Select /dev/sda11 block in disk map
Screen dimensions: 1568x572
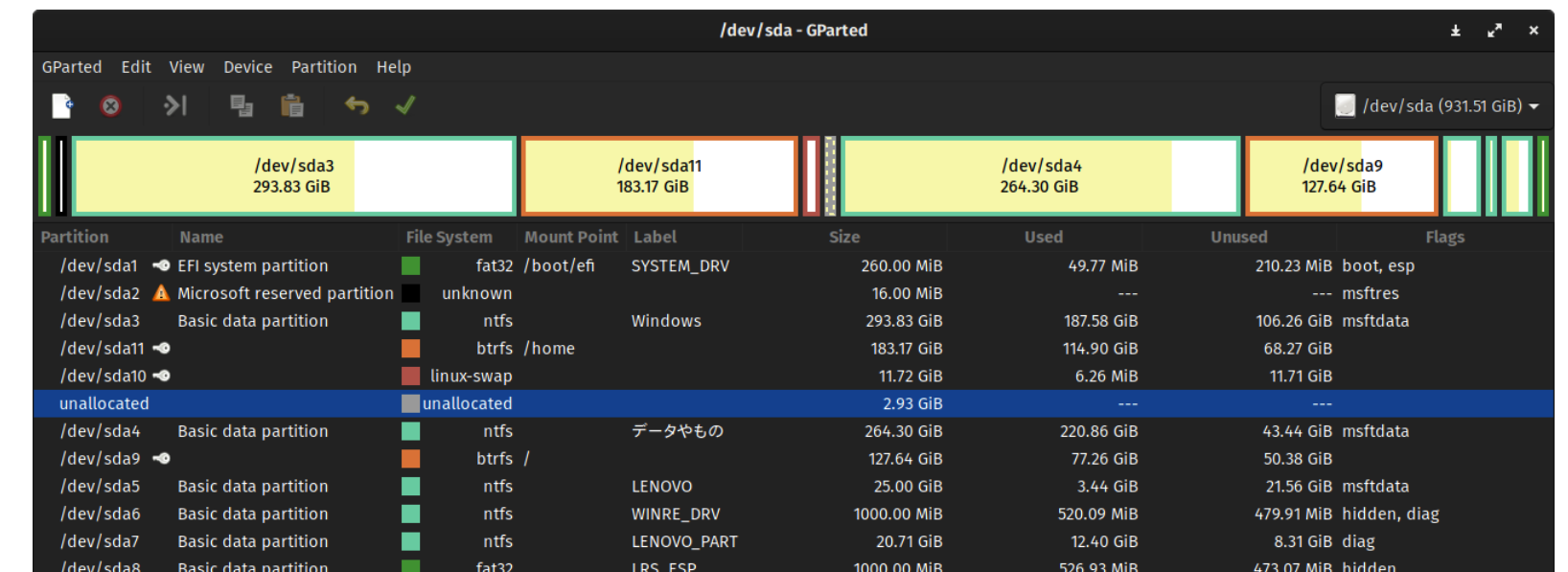point(659,176)
